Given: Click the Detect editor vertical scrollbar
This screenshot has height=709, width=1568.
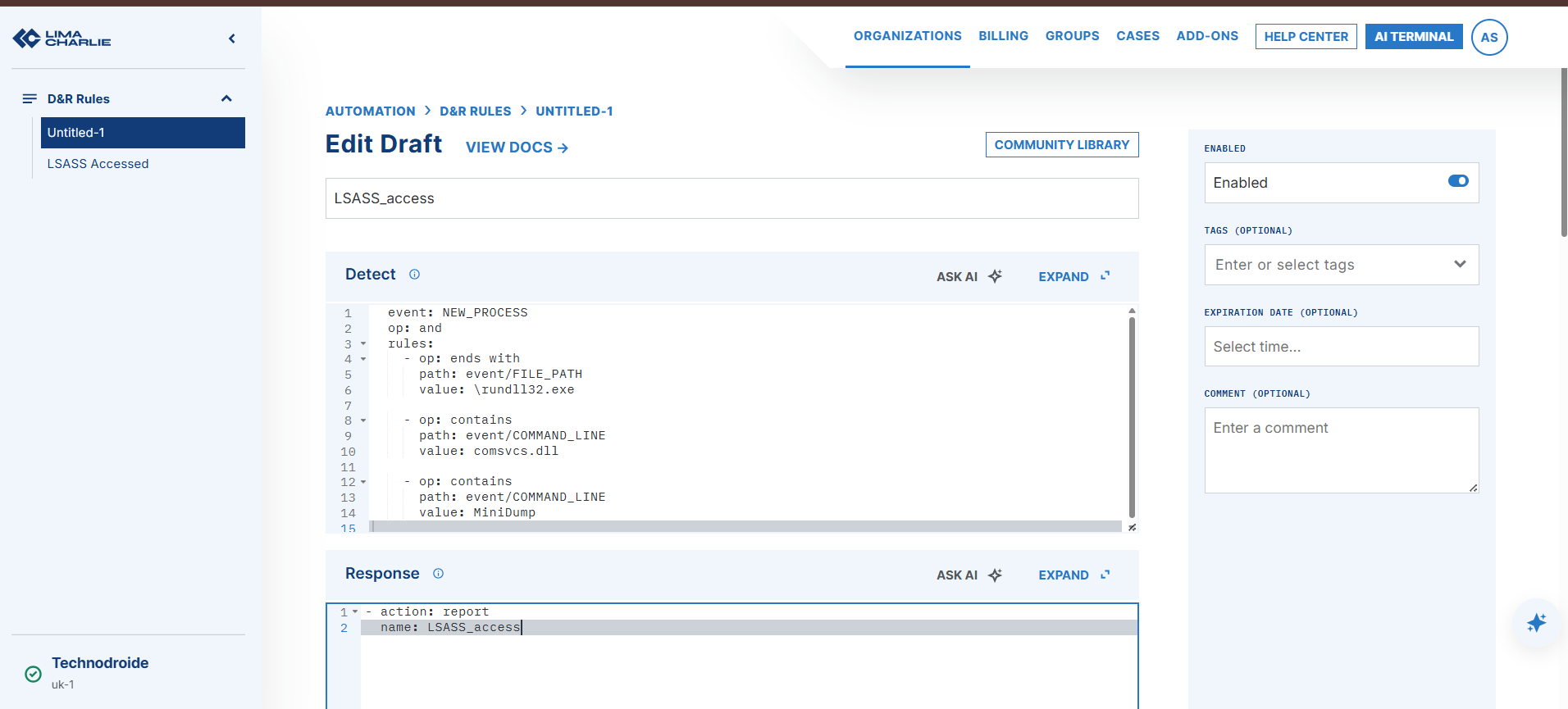Looking at the screenshot, I should pyautogui.click(x=1132, y=418).
